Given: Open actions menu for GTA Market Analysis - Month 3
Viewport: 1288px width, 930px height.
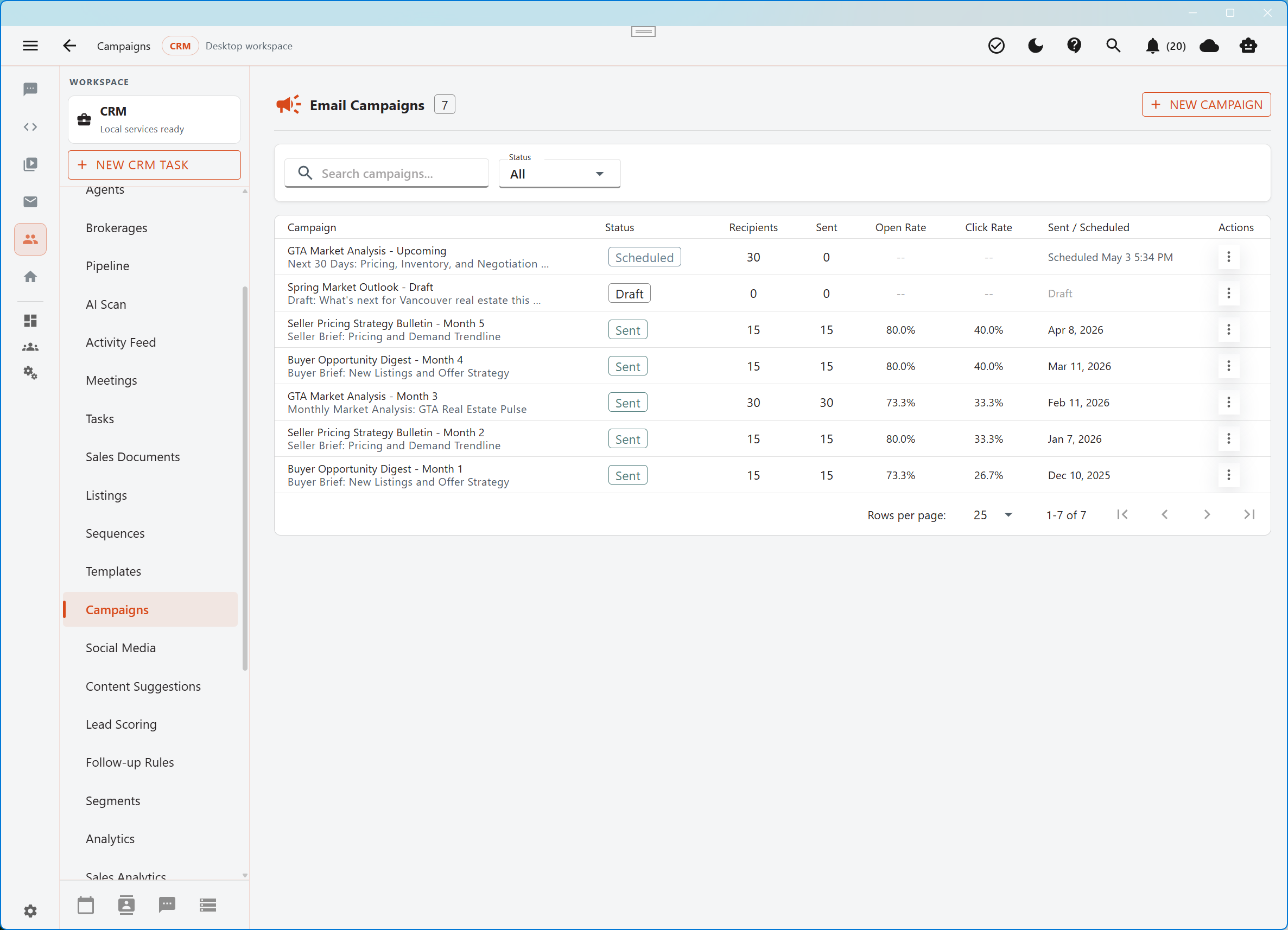Looking at the screenshot, I should (x=1228, y=403).
